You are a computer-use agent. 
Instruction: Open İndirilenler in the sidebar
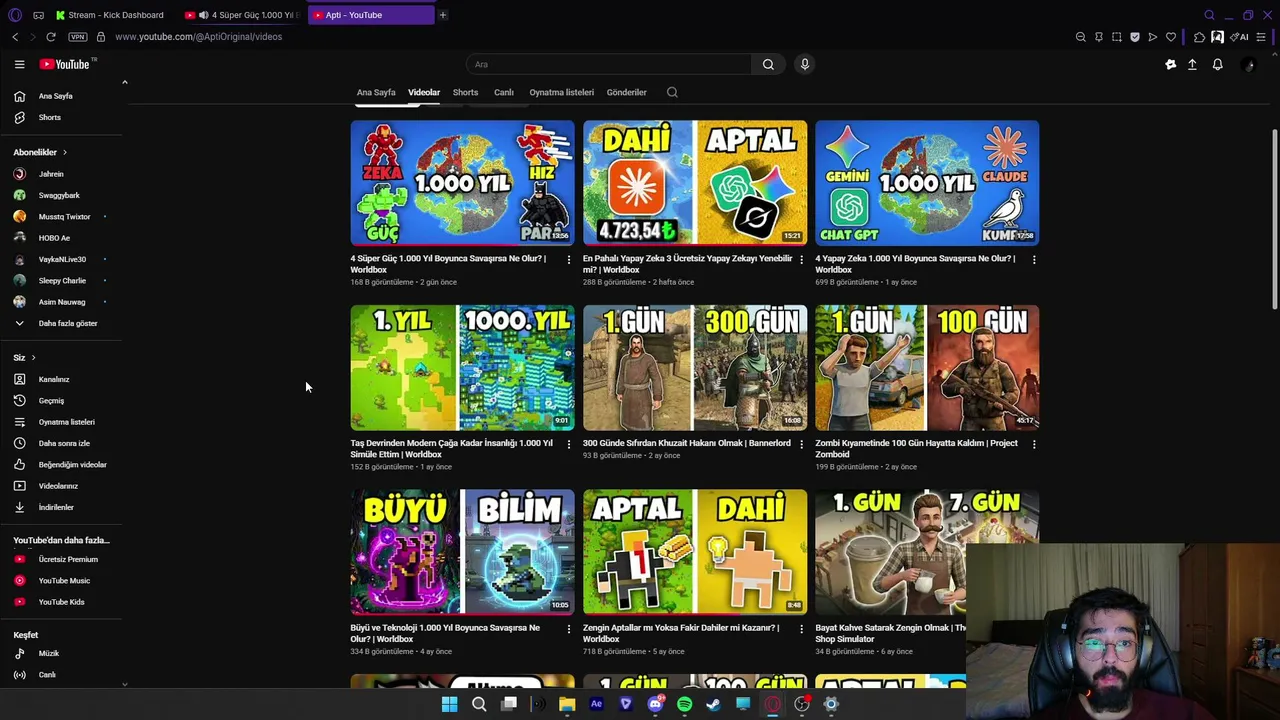click(x=56, y=508)
